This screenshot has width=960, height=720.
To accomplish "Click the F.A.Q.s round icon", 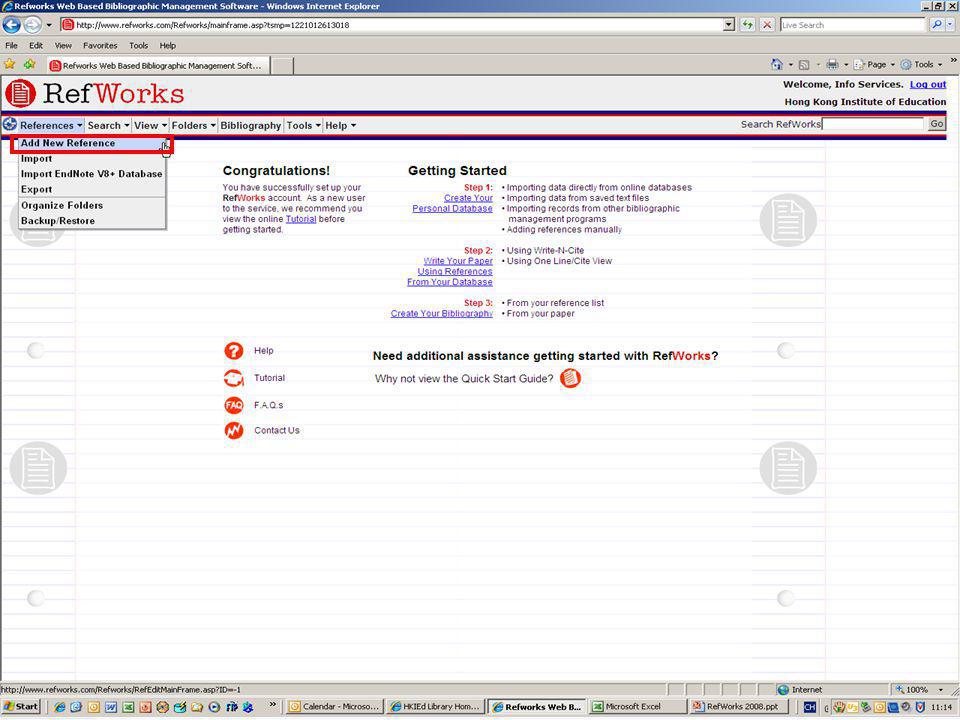I will [x=234, y=405].
